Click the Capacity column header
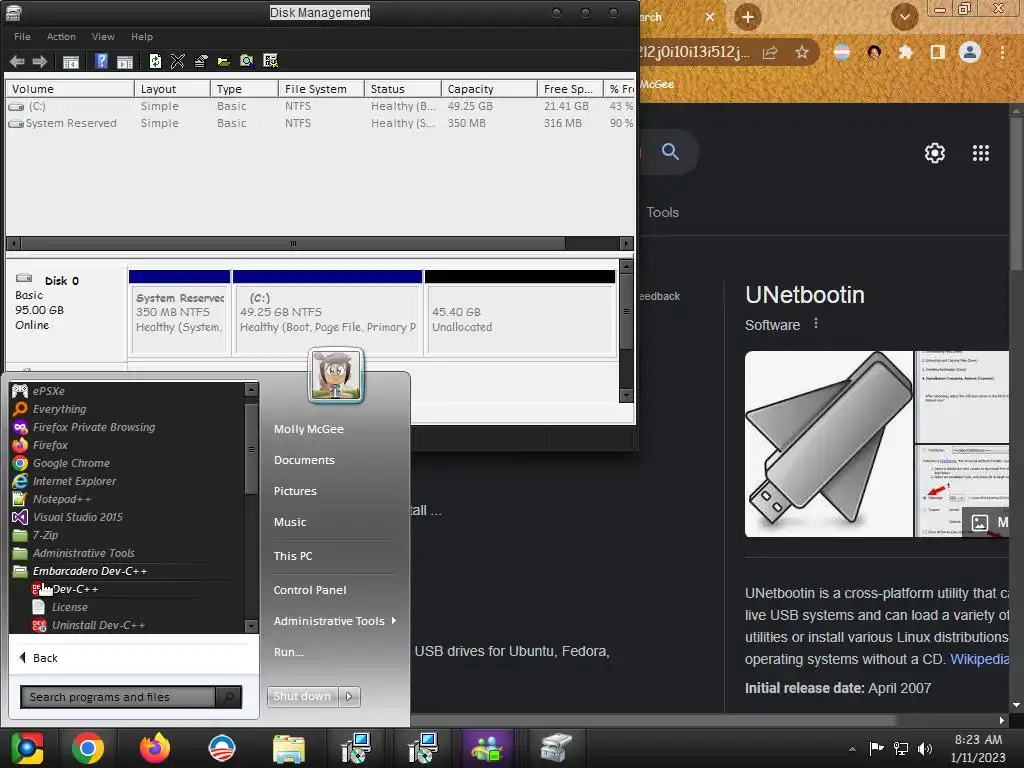The image size is (1024, 768). pos(488,89)
